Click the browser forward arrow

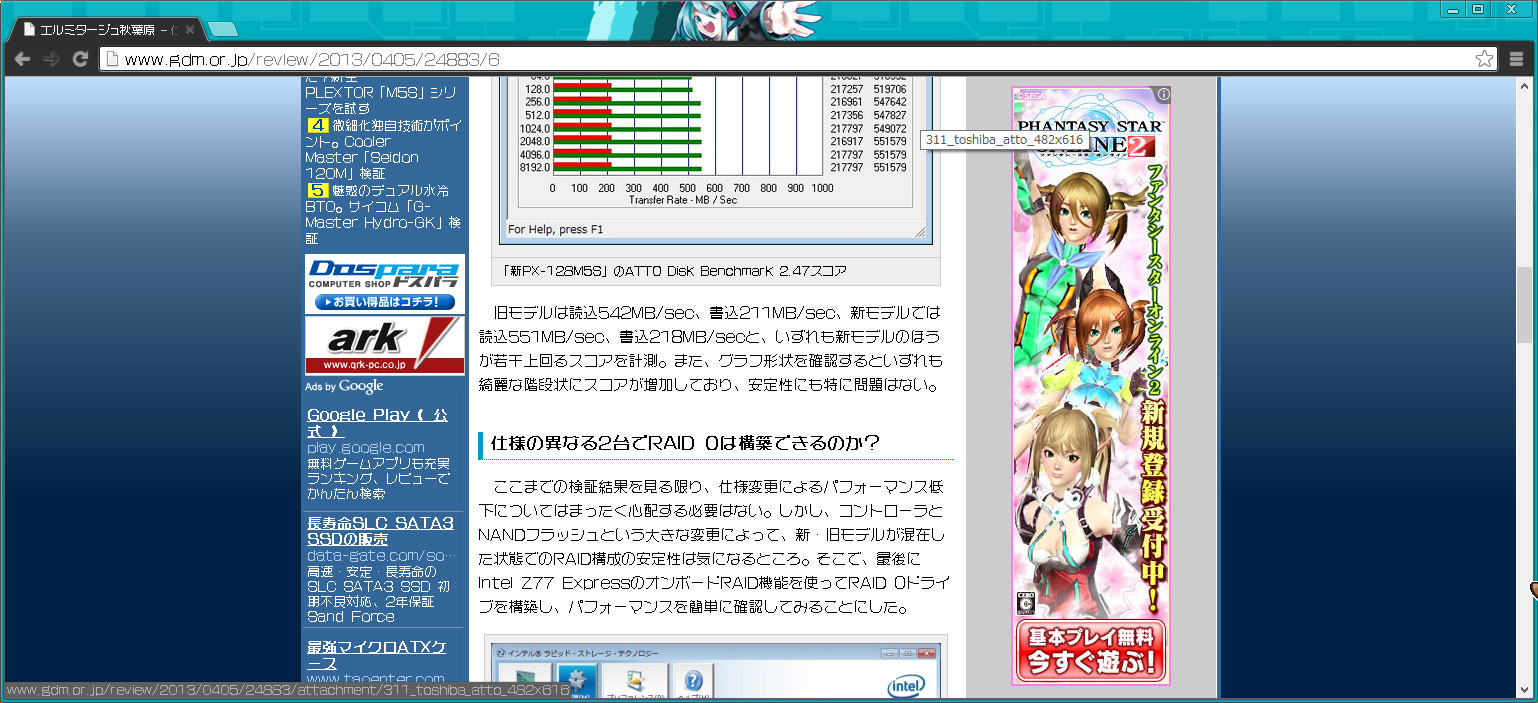[x=51, y=59]
